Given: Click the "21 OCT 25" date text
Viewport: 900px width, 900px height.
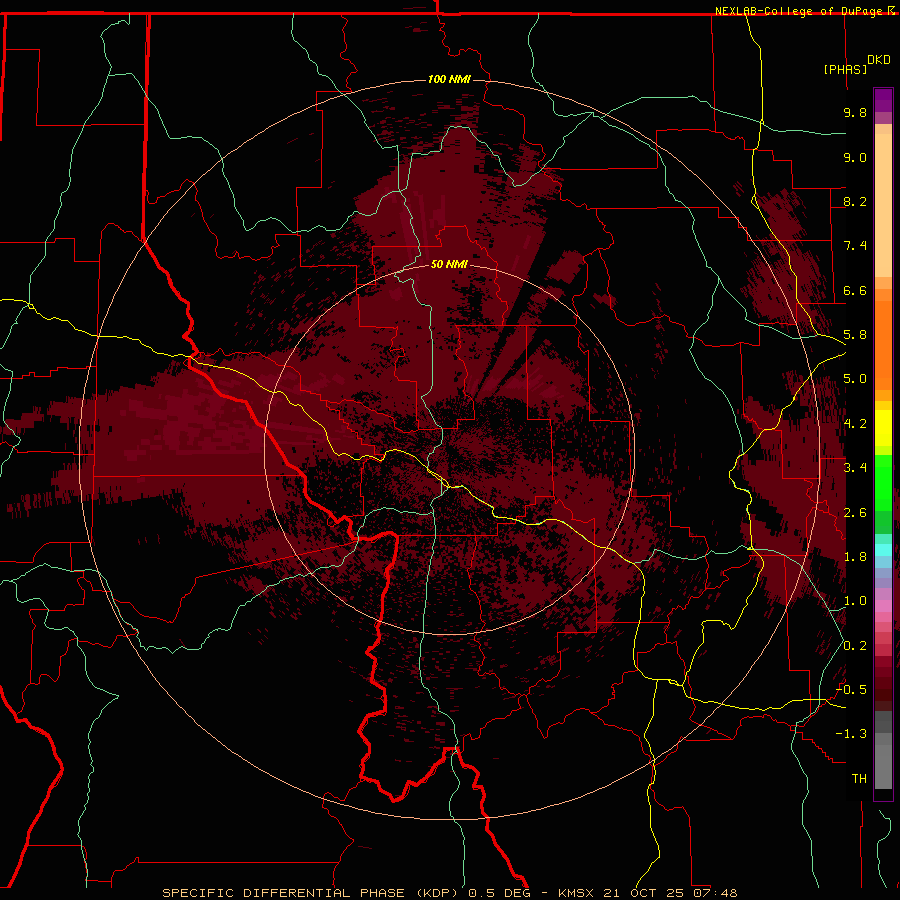Looking at the screenshot, I should pyautogui.click(x=643, y=893).
